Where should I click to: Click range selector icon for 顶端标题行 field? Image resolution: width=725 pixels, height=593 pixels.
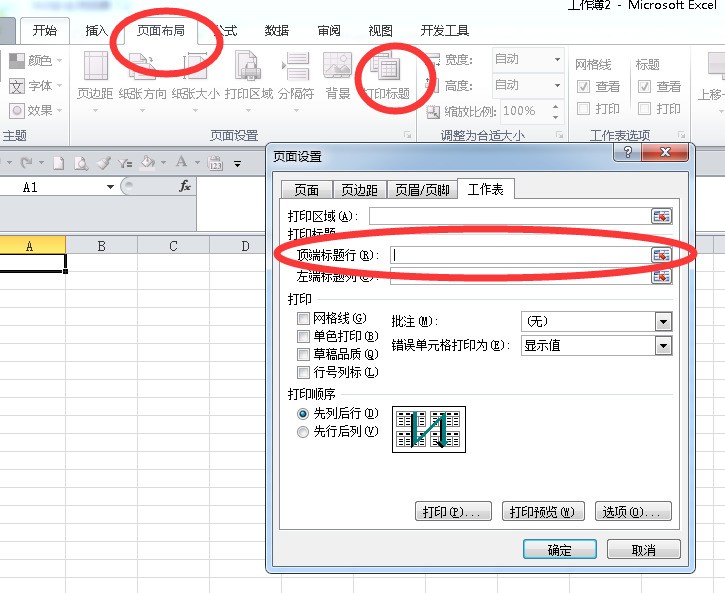(x=661, y=255)
